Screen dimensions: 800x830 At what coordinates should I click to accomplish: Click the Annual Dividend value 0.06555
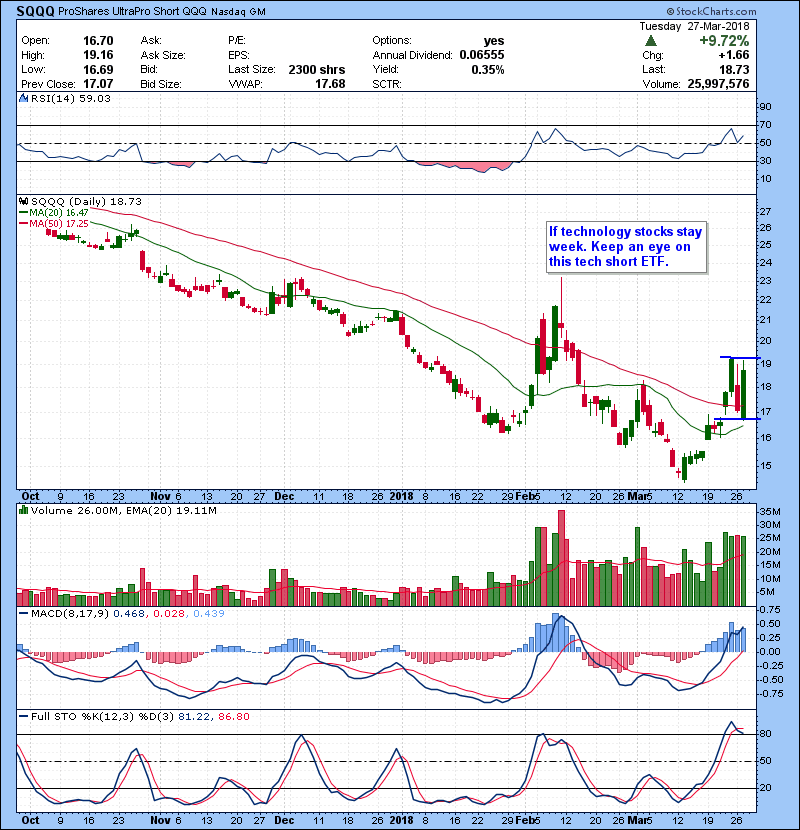pyautogui.click(x=482, y=55)
